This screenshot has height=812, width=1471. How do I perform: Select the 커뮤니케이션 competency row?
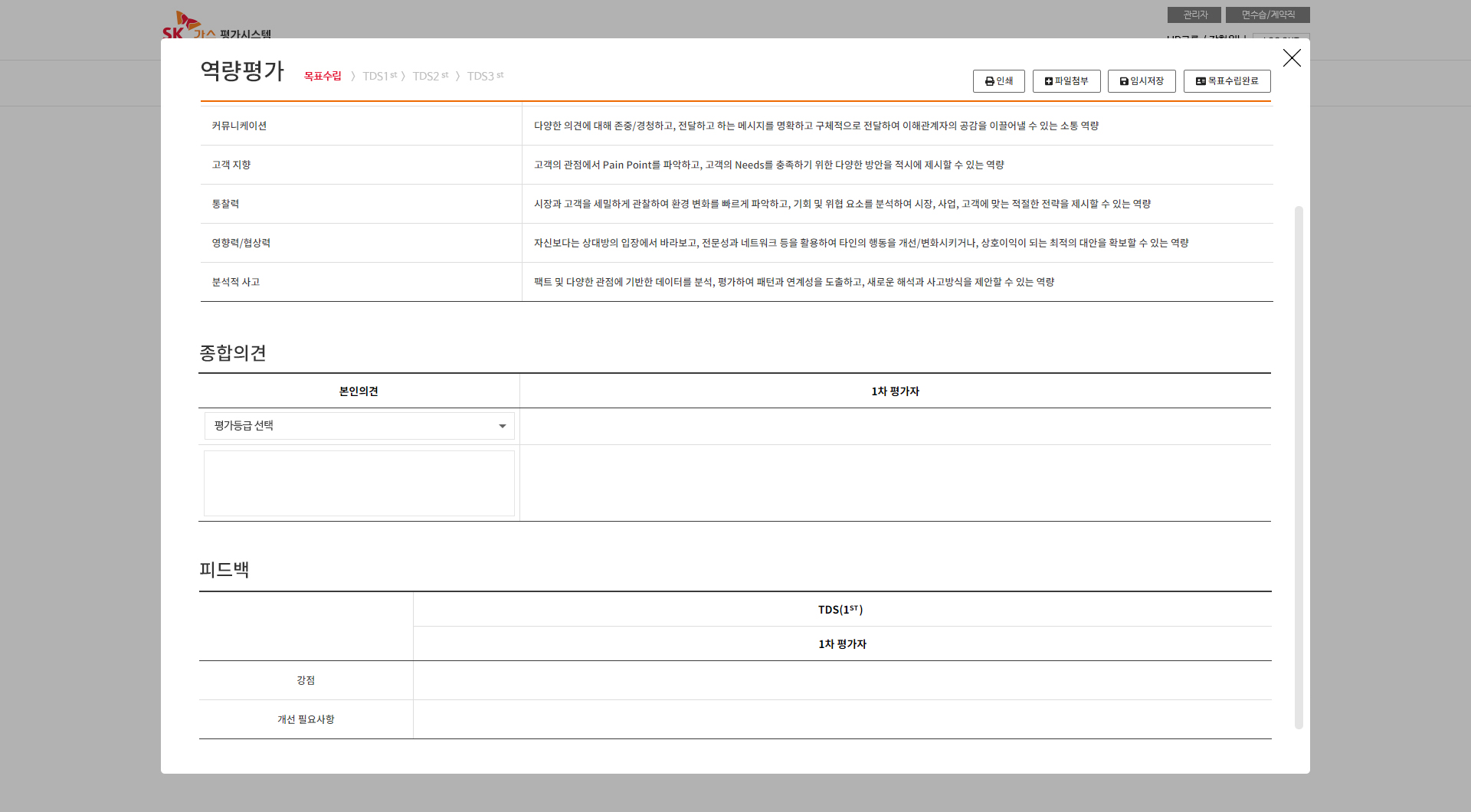[x=239, y=126]
